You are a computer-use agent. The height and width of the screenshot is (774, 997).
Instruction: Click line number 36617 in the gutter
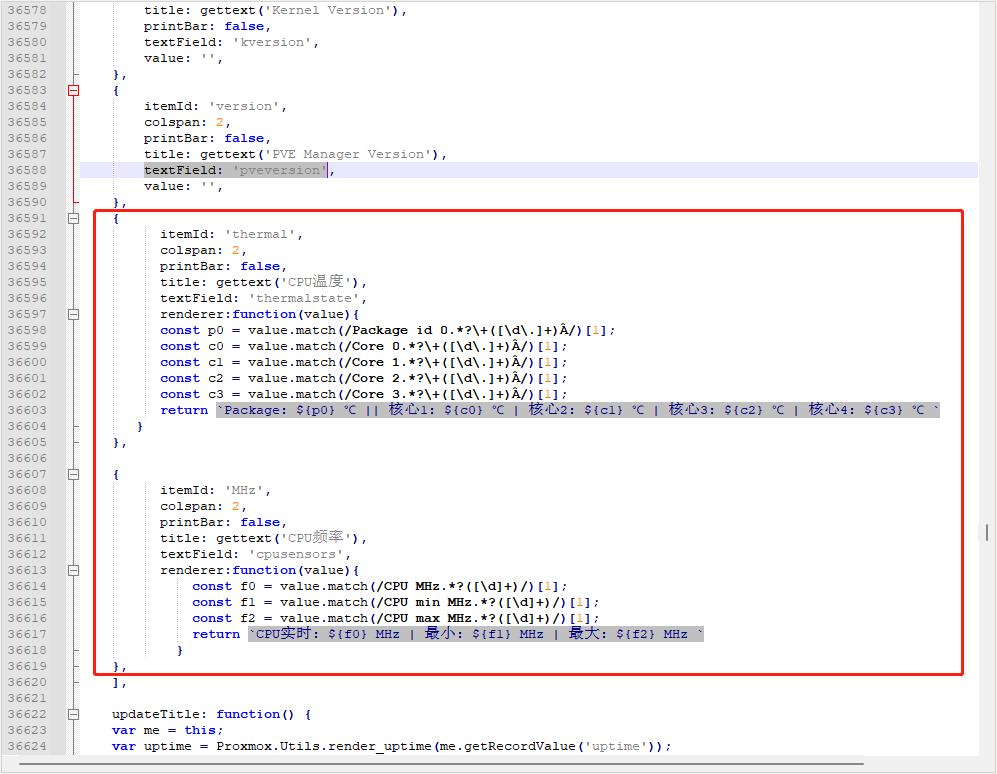[x=27, y=634]
